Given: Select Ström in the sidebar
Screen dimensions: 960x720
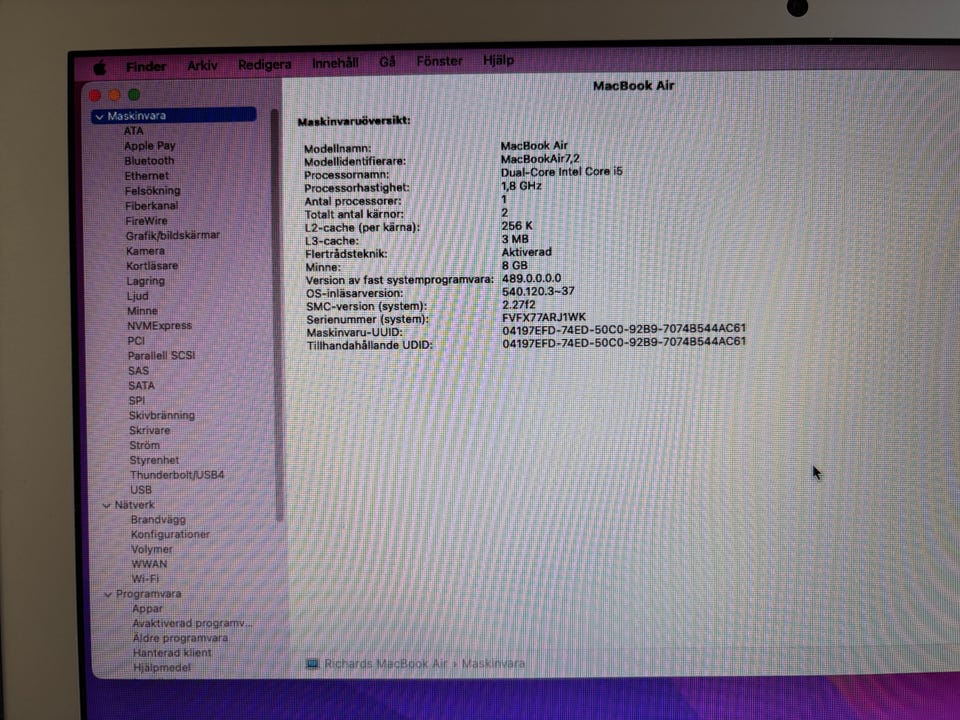Looking at the screenshot, I should click(x=144, y=445).
